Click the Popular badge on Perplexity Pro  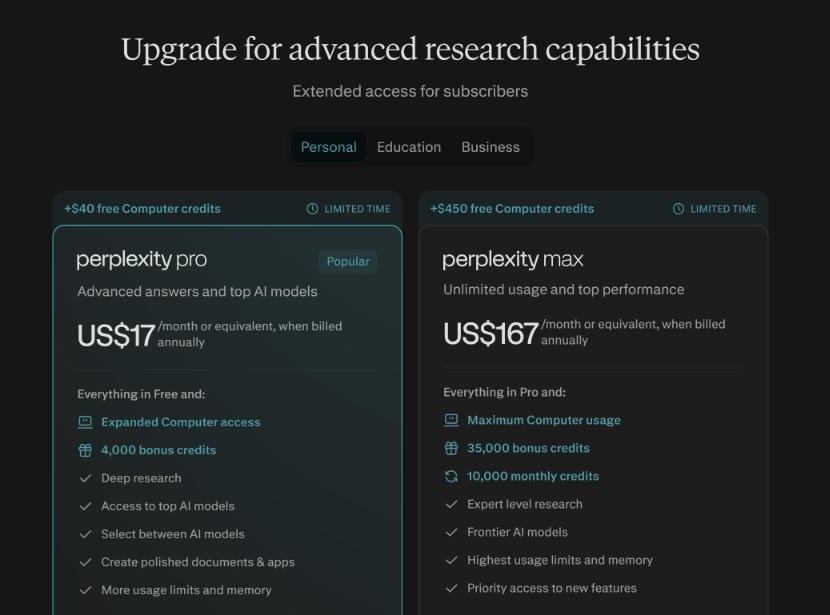tap(348, 261)
